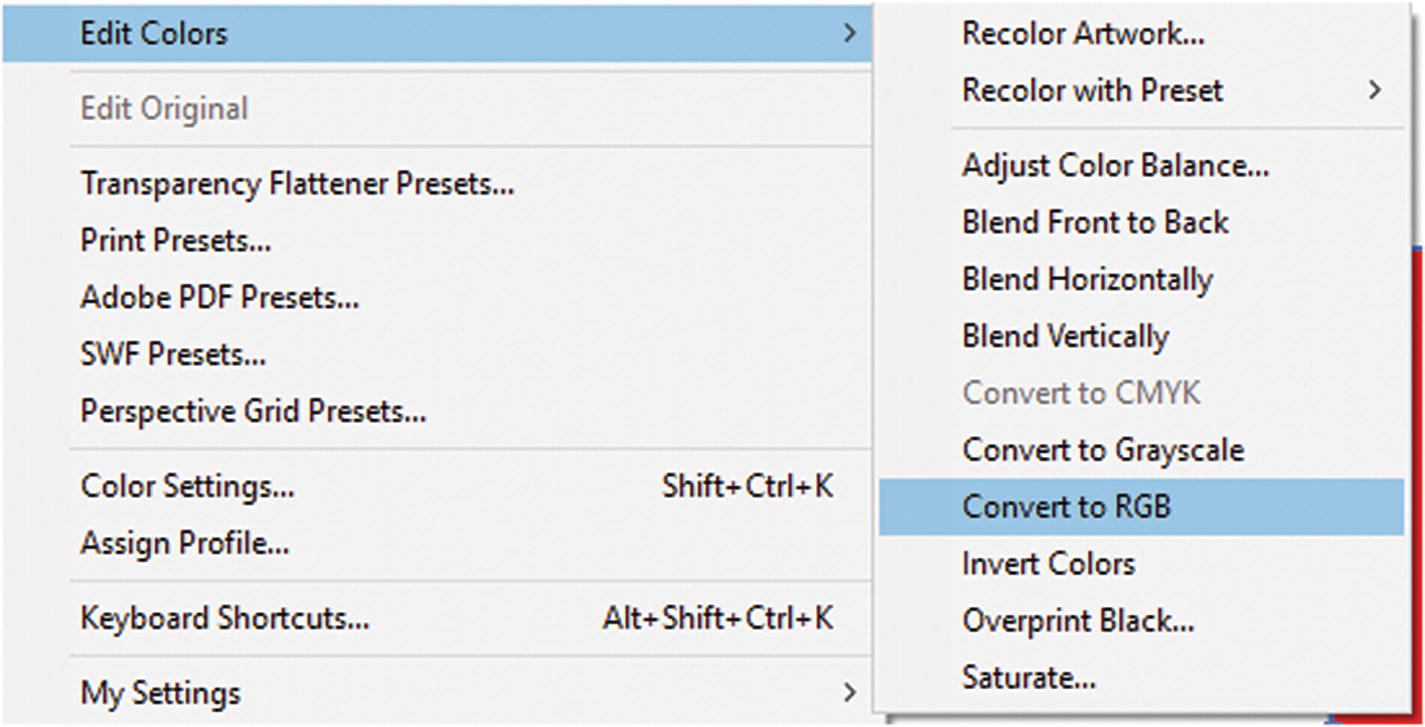Choose Blend Horizontally command
Screen dimensions: 1425x727
pyautogui.click(x=1087, y=279)
